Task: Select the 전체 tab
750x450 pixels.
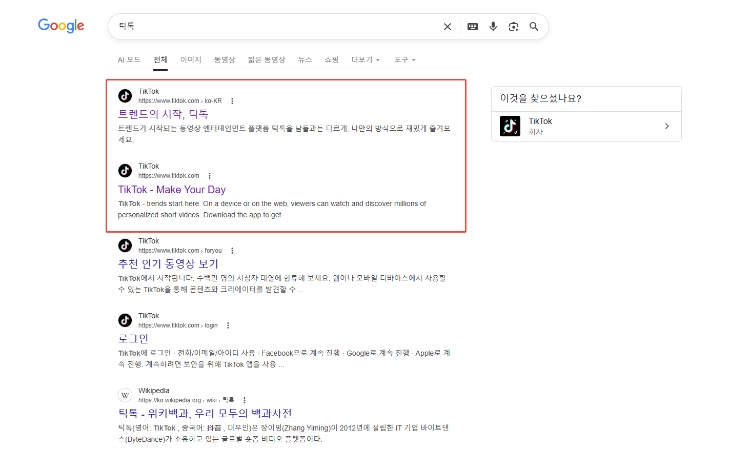Action: tap(160, 60)
